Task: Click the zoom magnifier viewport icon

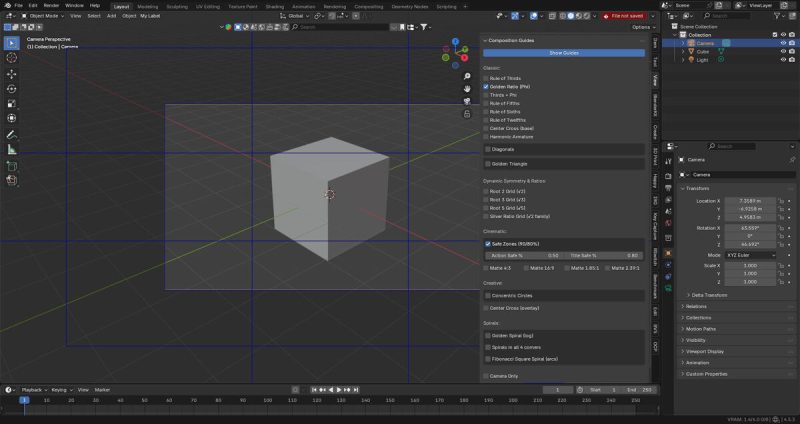Action: tap(468, 75)
